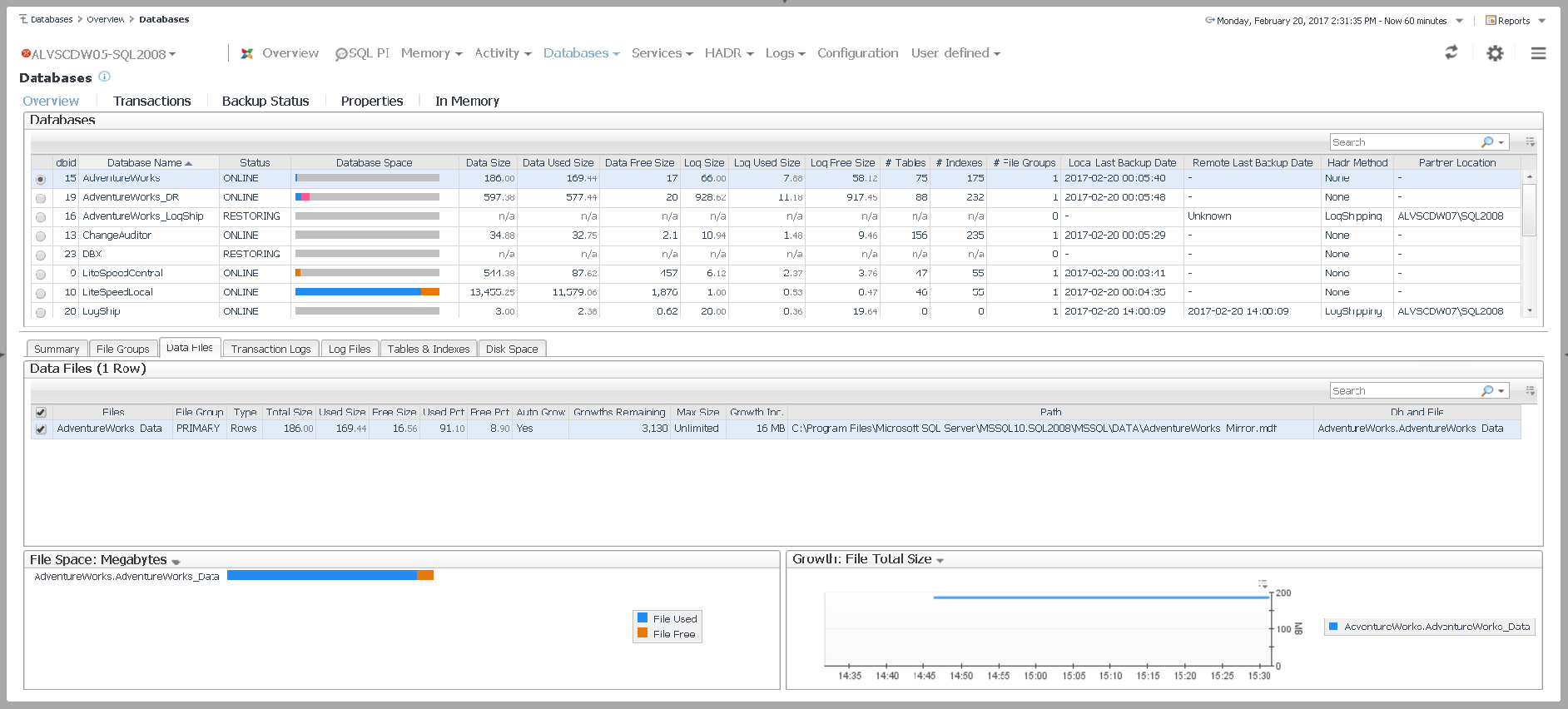Open the settings gear icon
Screen dimensions: 1568x709
click(1495, 53)
